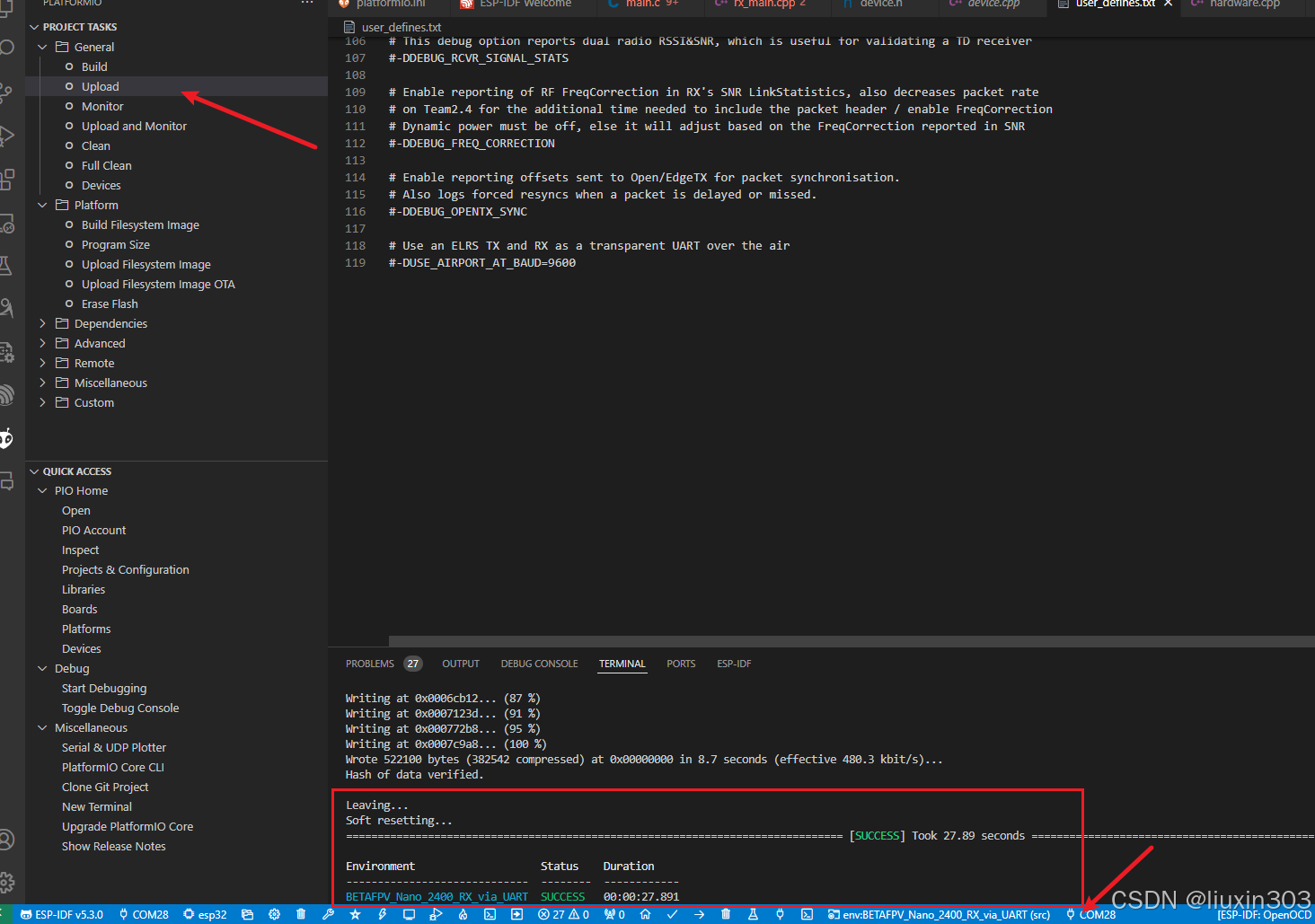Open the hardware.cpp editor tab
The height and width of the screenshot is (924, 1315).
1244,4
